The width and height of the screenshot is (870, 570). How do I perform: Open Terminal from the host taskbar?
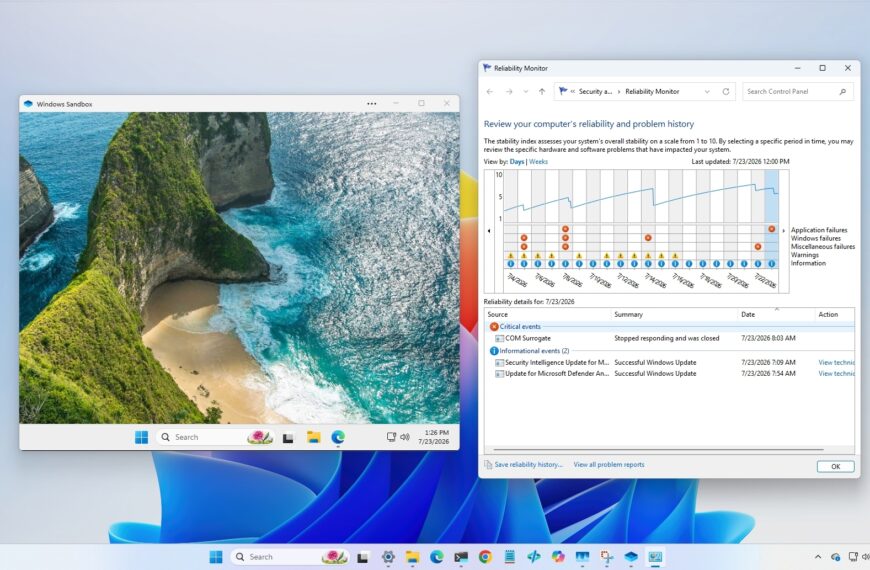click(x=461, y=557)
